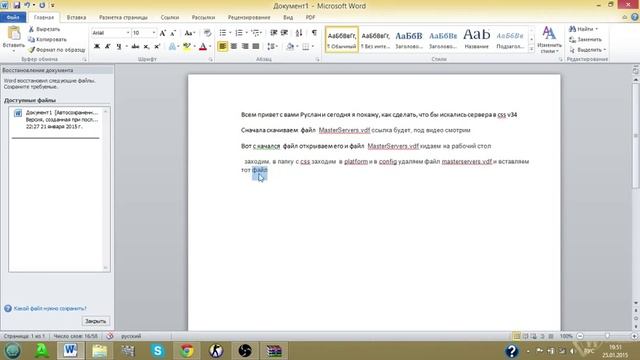Image resolution: width=640 pixels, height=360 pixels.
Task: Switch to the Вставка tab
Action: click(x=76, y=18)
